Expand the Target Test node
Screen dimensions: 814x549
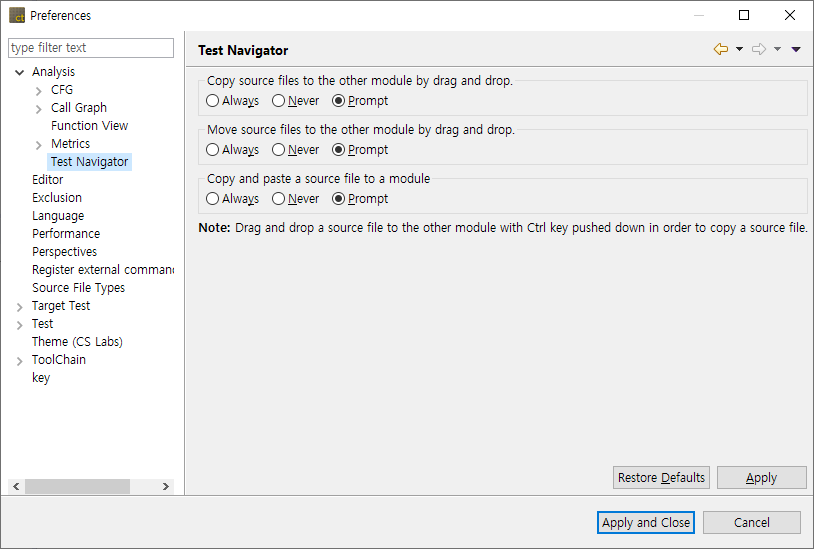click(x=19, y=306)
